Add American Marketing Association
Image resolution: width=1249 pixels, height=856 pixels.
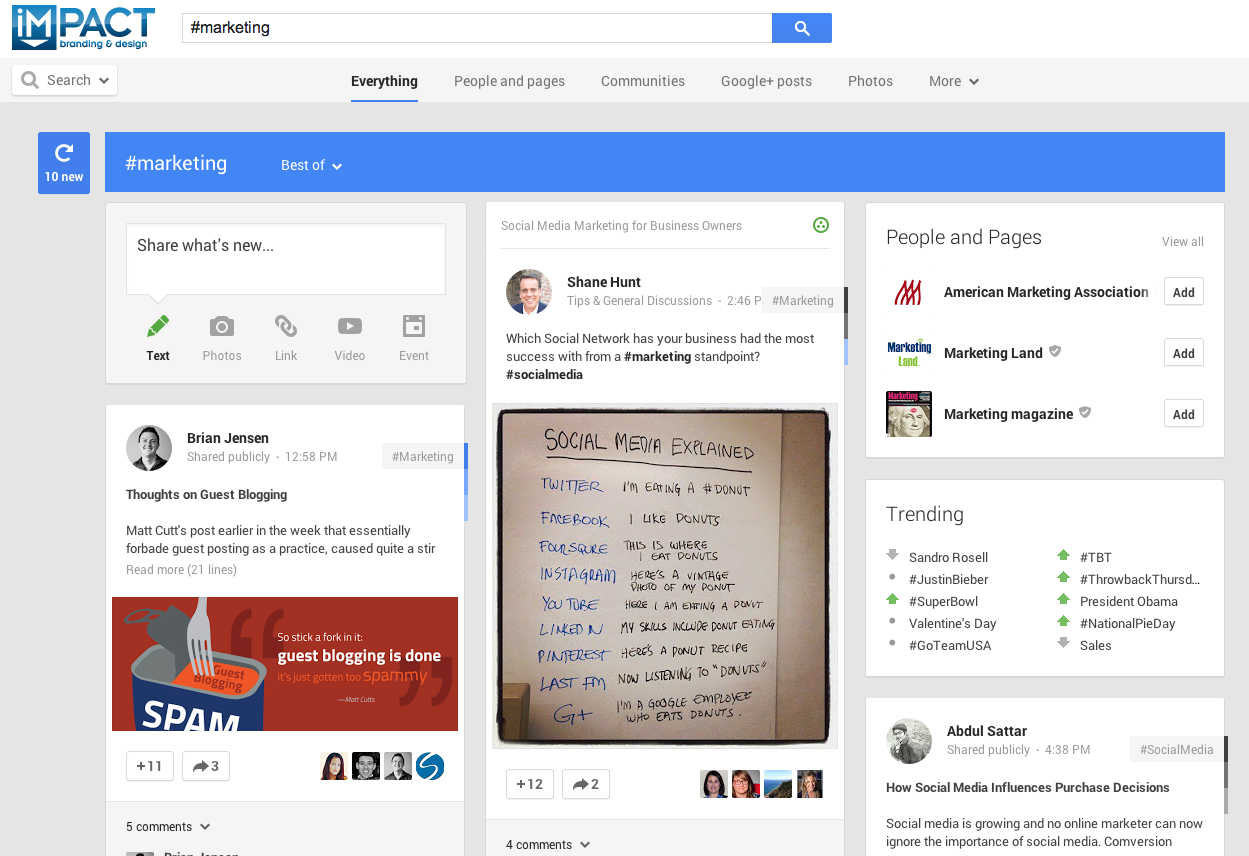tap(1184, 292)
